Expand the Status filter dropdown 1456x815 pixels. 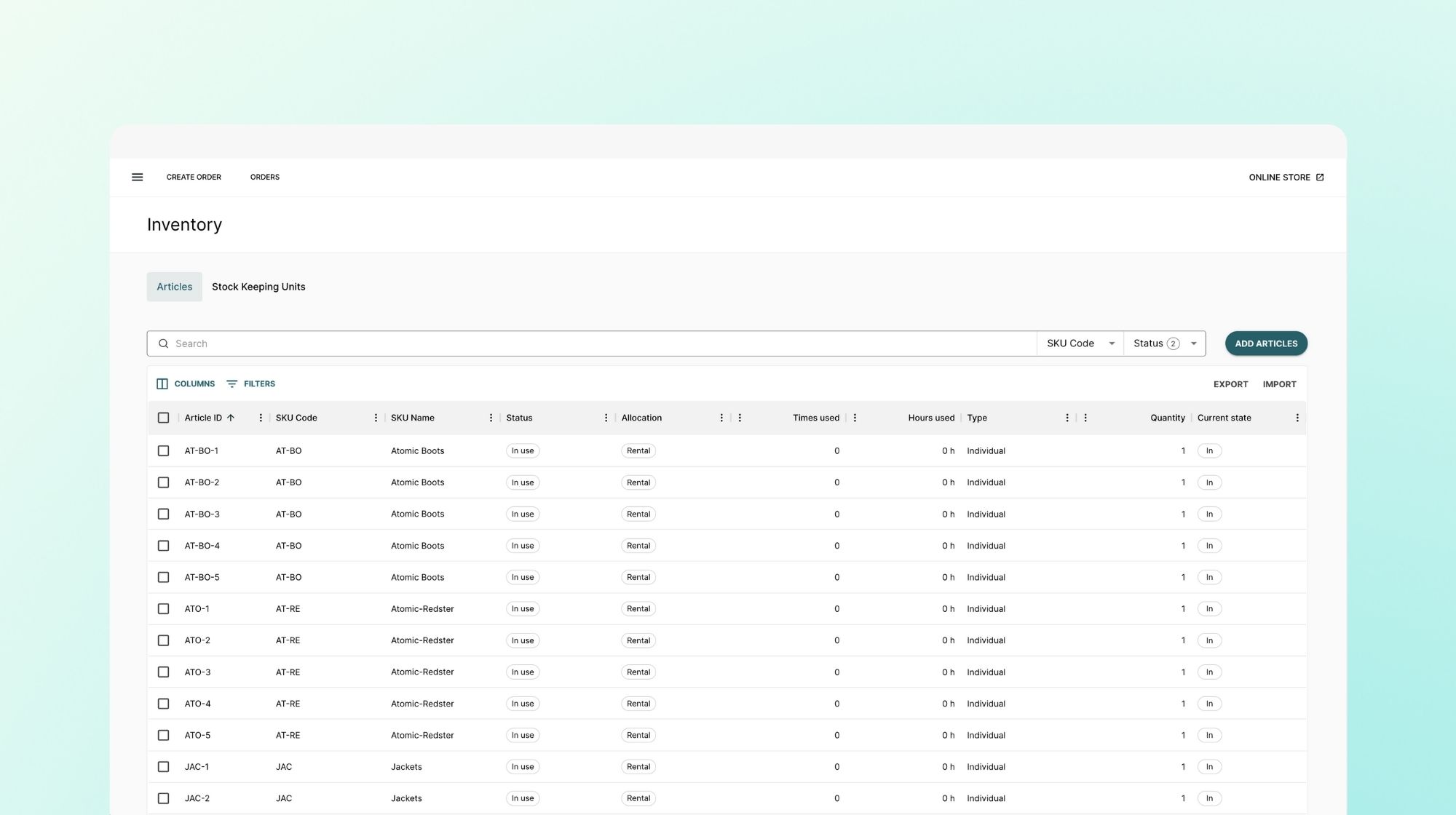click(x=1165, y=343)
